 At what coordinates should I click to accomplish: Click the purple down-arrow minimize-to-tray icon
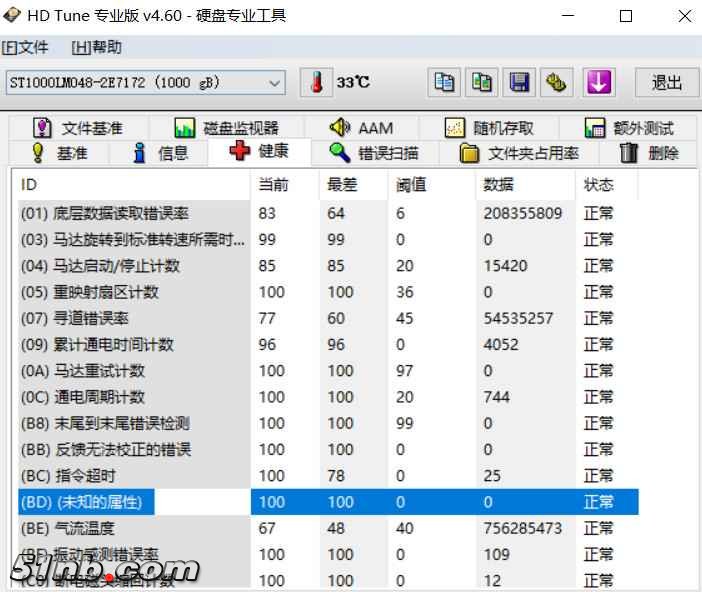[599, 82]
